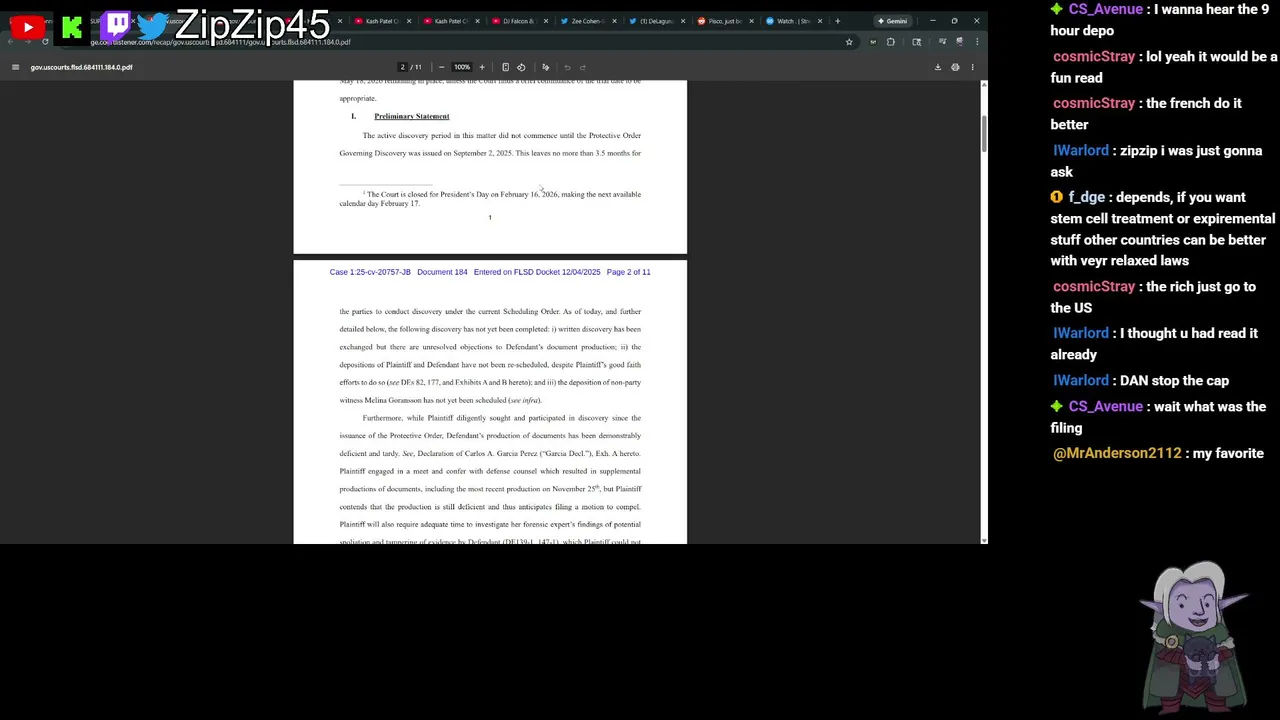Viewport: 1280px width, 720px height.
Task: Select the 100% zoom level field
Action: pos(462,67)
